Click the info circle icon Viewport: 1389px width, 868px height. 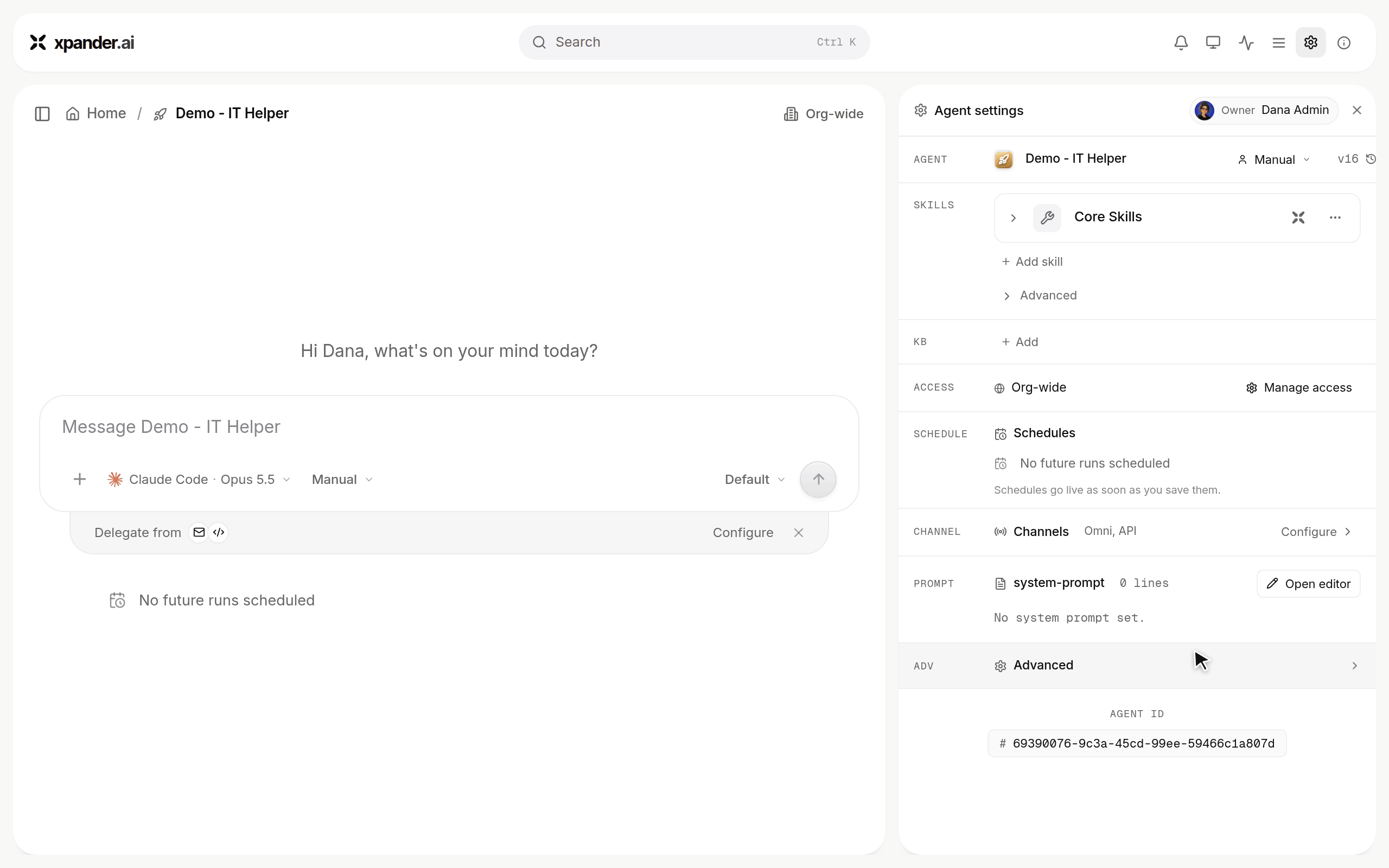click(1343, 42)
